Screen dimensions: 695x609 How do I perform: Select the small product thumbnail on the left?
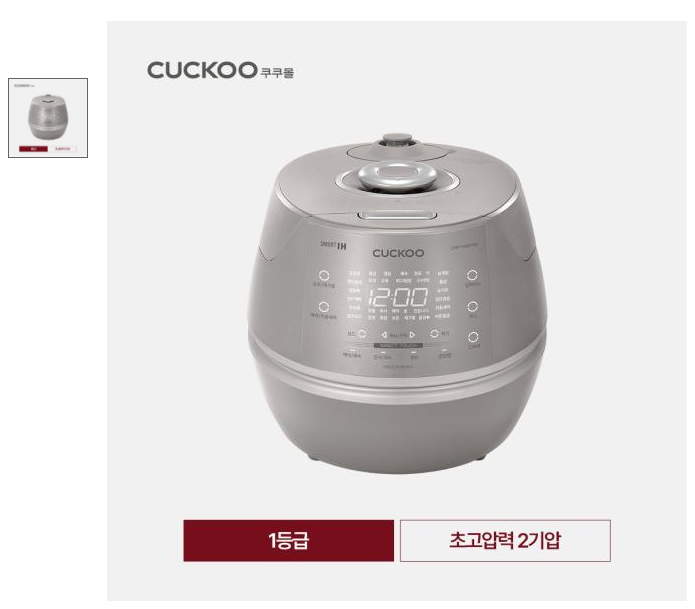coord(48,118)
